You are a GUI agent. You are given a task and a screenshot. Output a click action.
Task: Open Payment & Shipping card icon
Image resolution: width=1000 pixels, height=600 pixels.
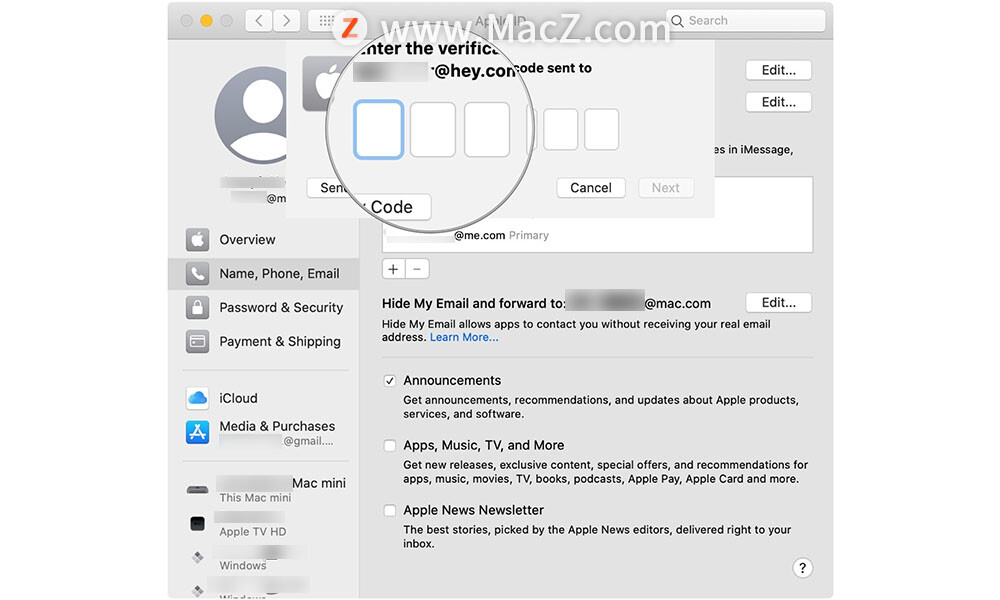[x=197, y=341]
